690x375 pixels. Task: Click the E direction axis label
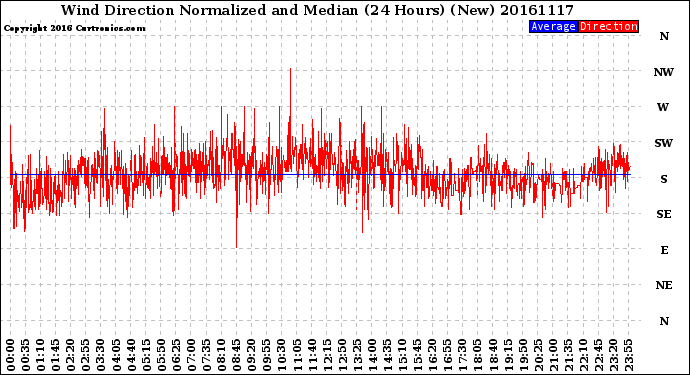[664, 250]
